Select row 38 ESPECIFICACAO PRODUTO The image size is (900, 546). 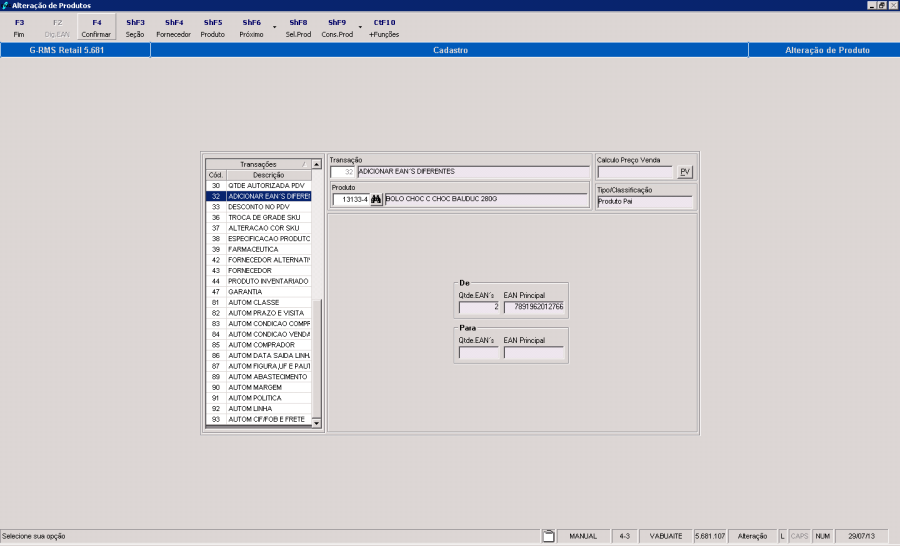(258, 239)
